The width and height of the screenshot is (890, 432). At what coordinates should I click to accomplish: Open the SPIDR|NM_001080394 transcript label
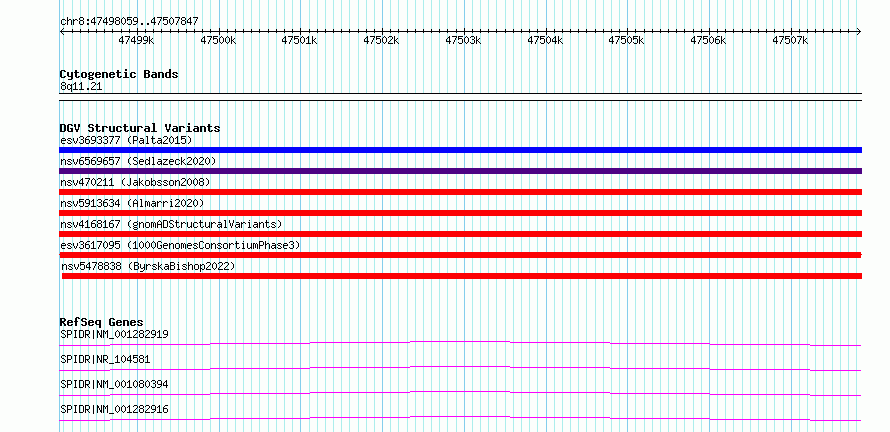[114, 384]
